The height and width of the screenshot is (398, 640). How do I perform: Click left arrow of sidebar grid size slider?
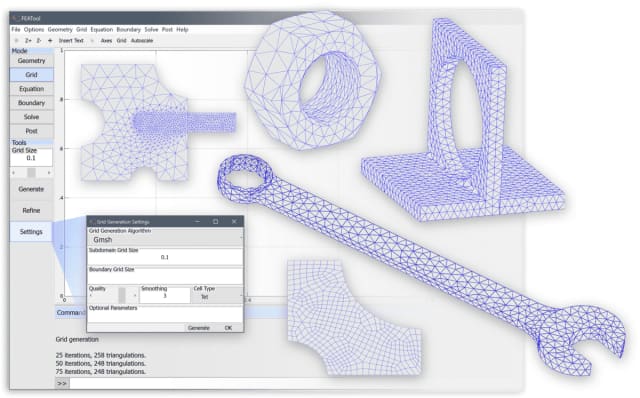(14, 173)
